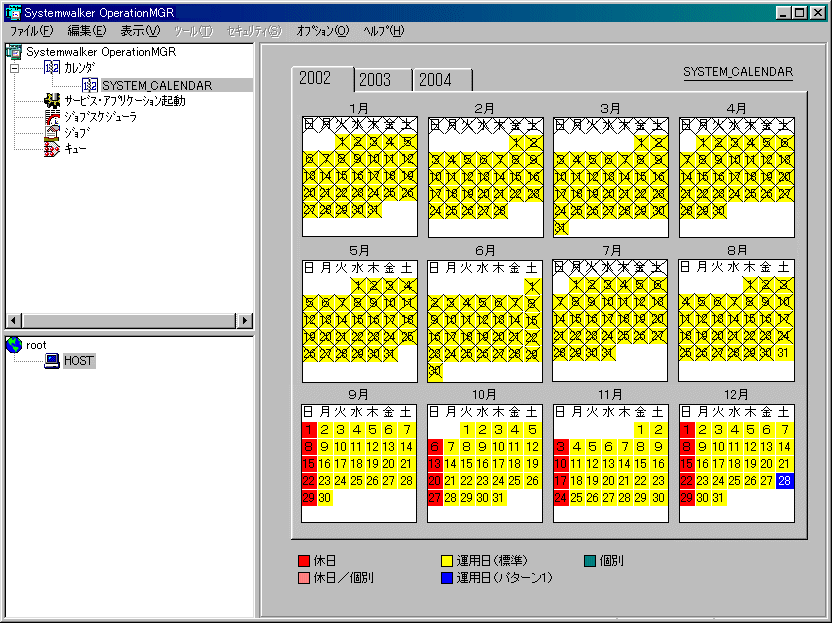Viewport: 832px width, 623px height.
Task: Click the 個別 legend label
Action: coord(611,561)
